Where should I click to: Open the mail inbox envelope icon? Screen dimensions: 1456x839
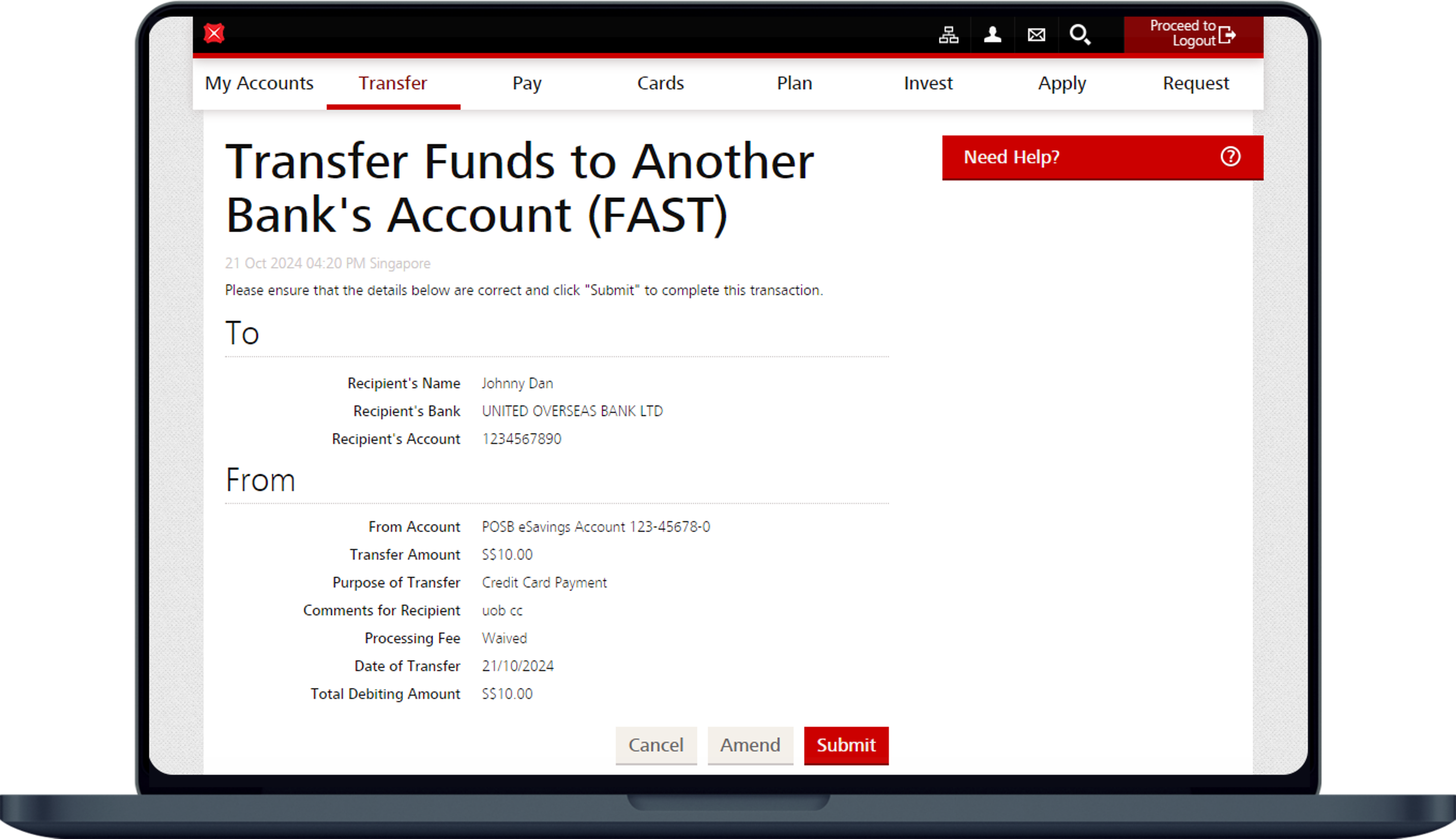point(1036,35)
